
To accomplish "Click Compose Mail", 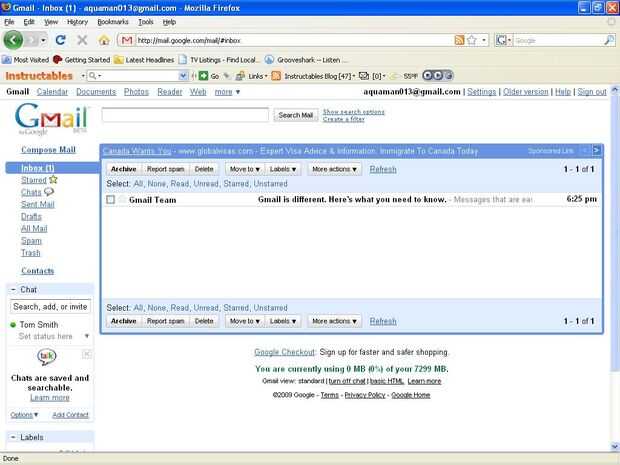I will (48, 150).
